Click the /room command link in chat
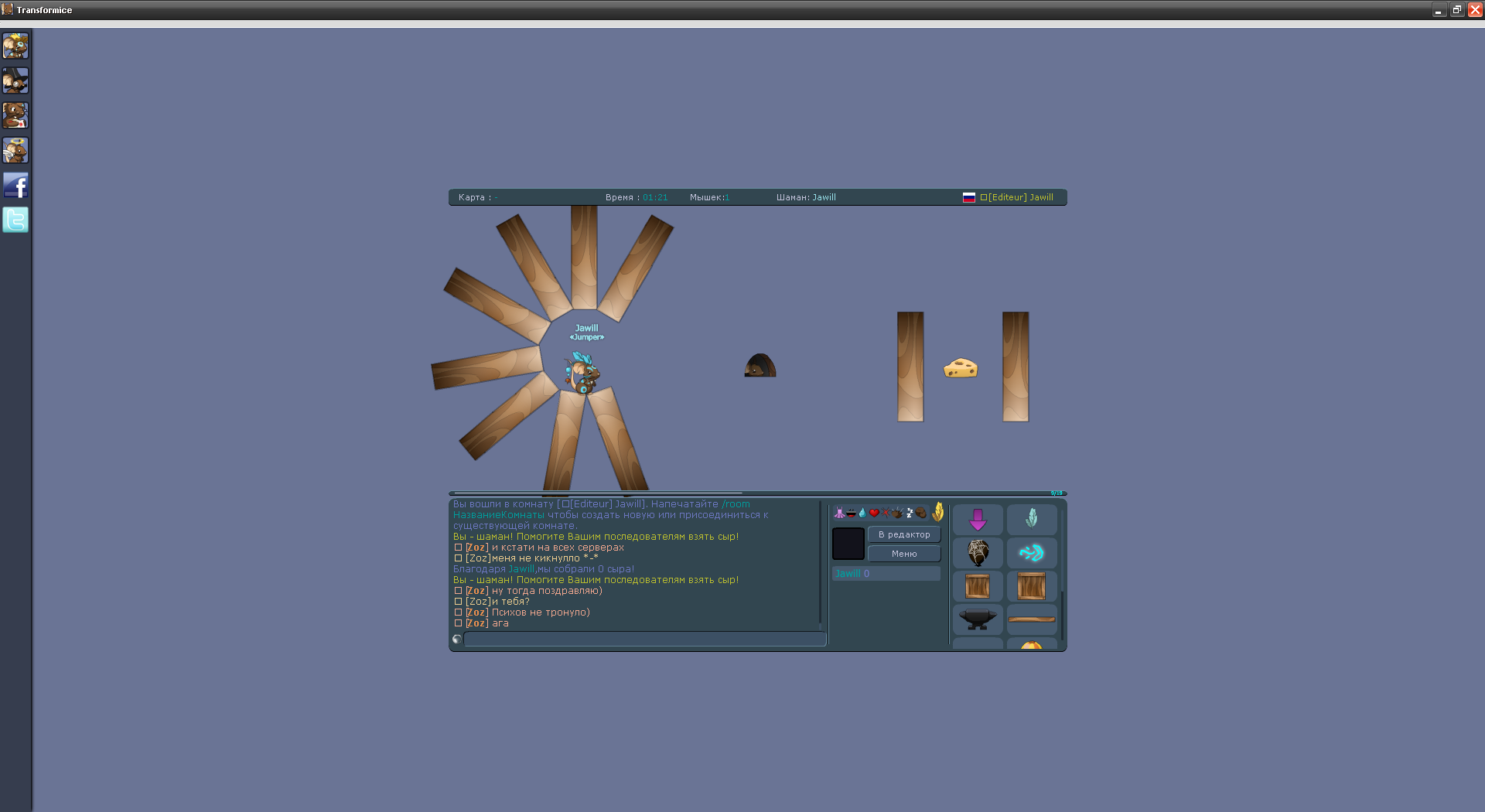Image resolution: width=1485 pixels, height=812 pixels. 736,504
